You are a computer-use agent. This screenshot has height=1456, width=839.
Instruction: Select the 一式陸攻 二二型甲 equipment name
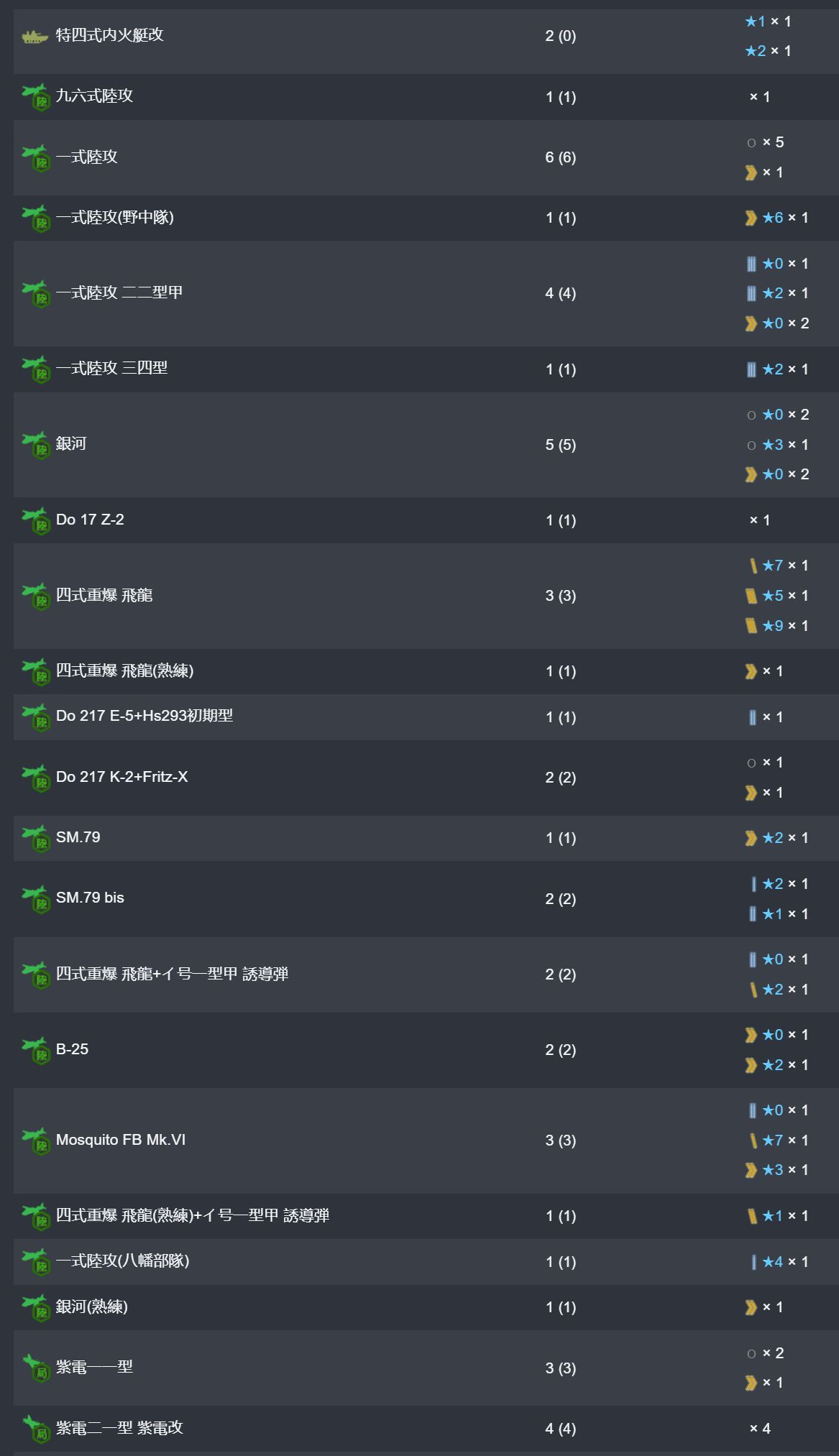click(119, 292)
